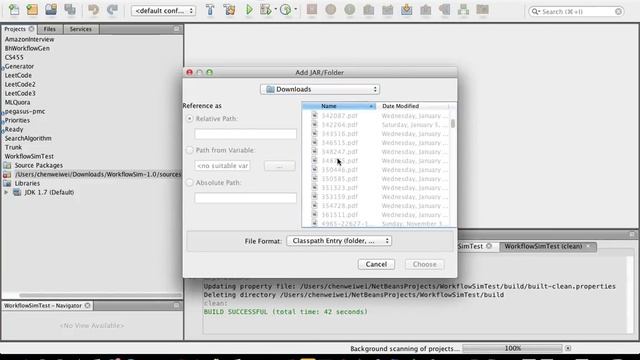640x360 pixels.
Task: Click the Projects panel minimize icon
Action: 176,29
